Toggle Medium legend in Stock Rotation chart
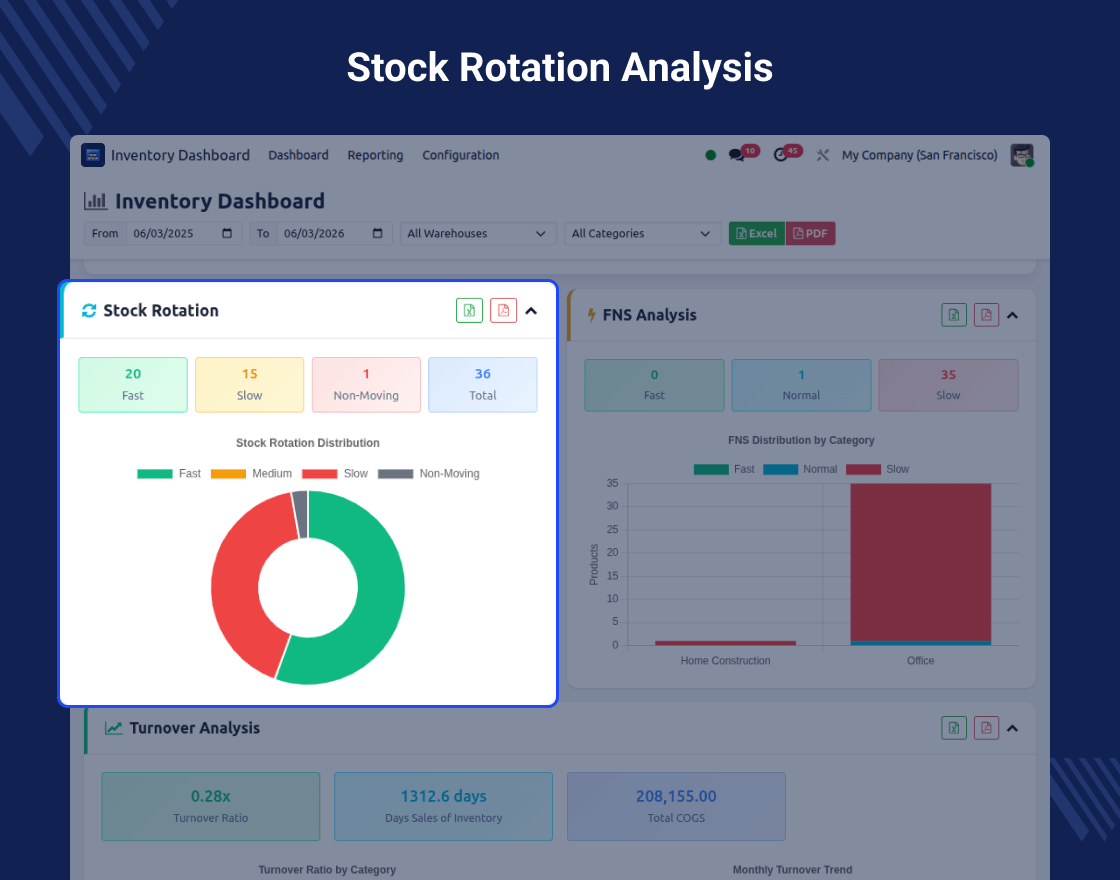Screen dimensions: 1120x880 pyautogui.click(x=251, y=474)
